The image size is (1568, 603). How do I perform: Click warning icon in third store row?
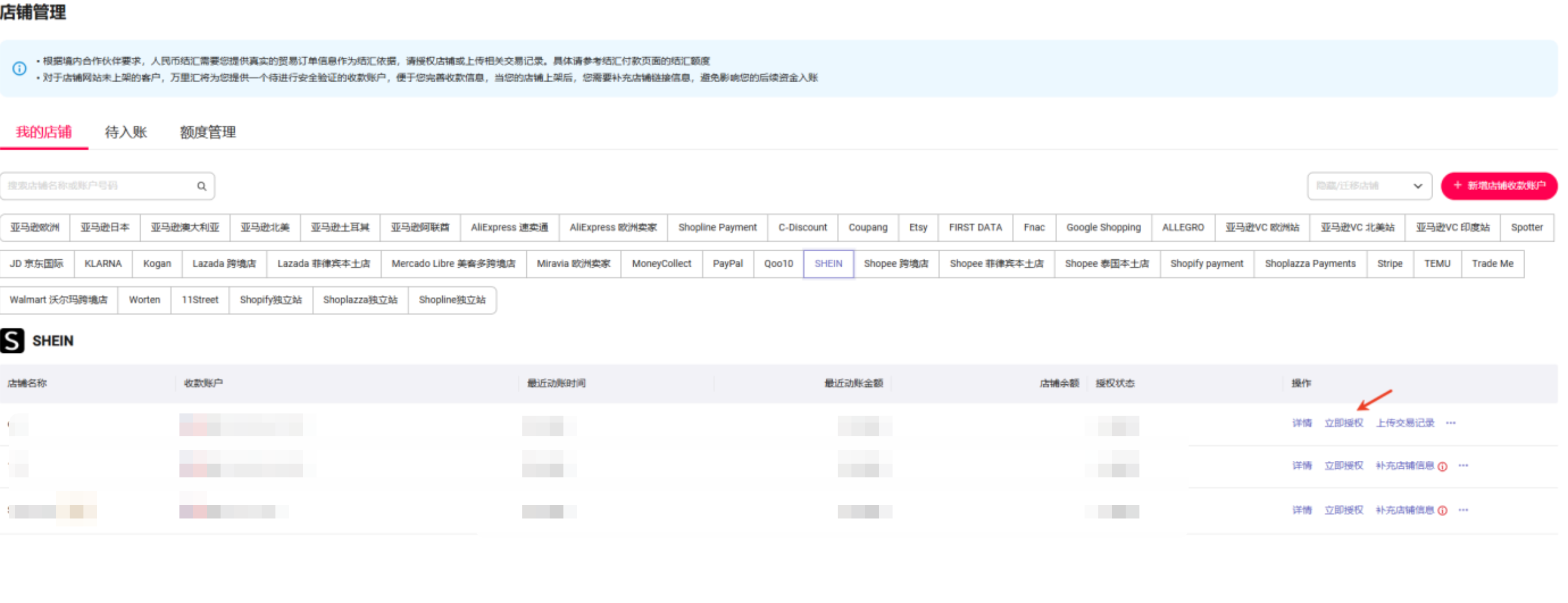coord(1443,510)
